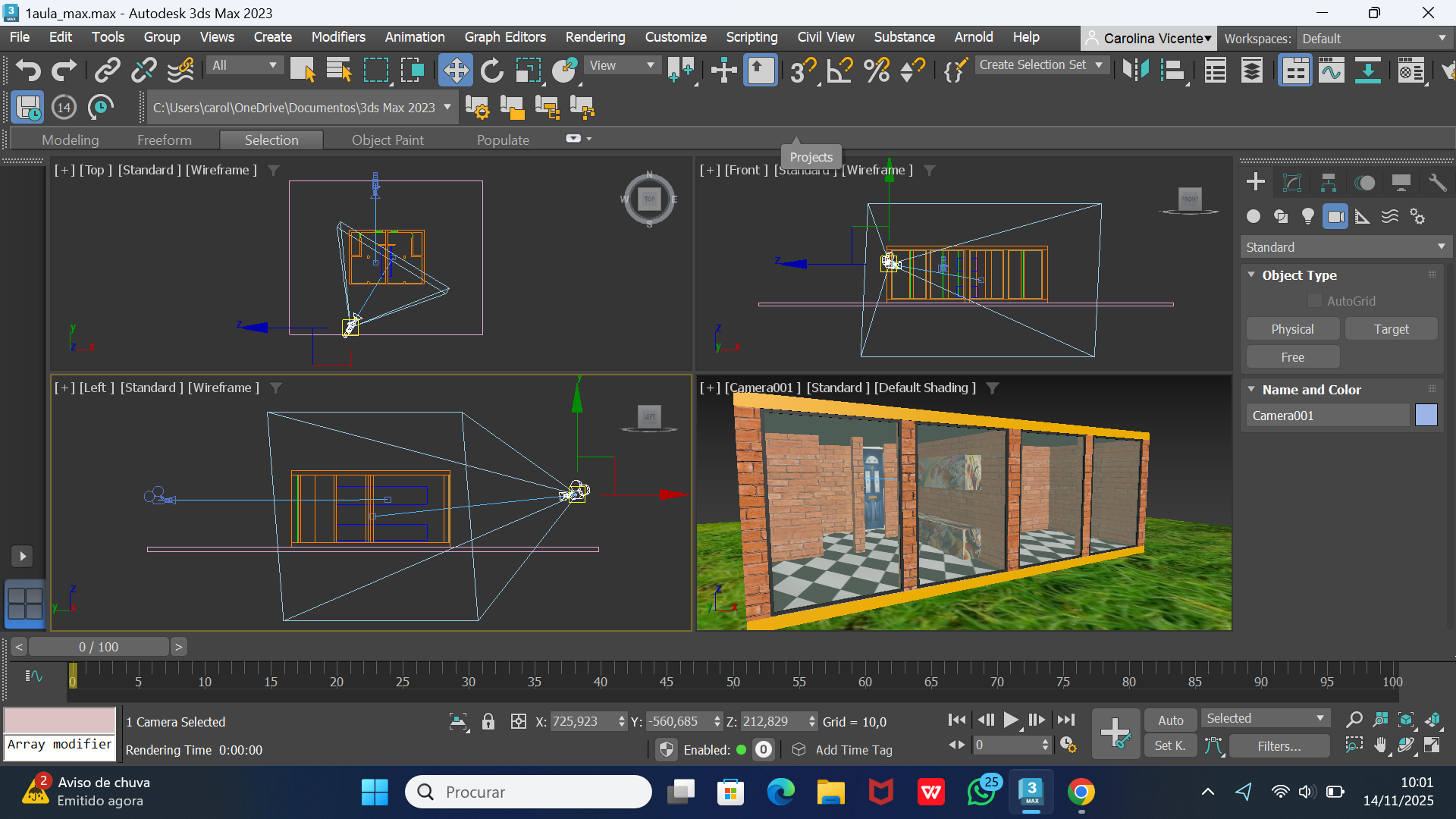The width and height of the screenshot is (1456, 819).
Task: Click the Mirror tool icon
Action: tap(1135, 71)
